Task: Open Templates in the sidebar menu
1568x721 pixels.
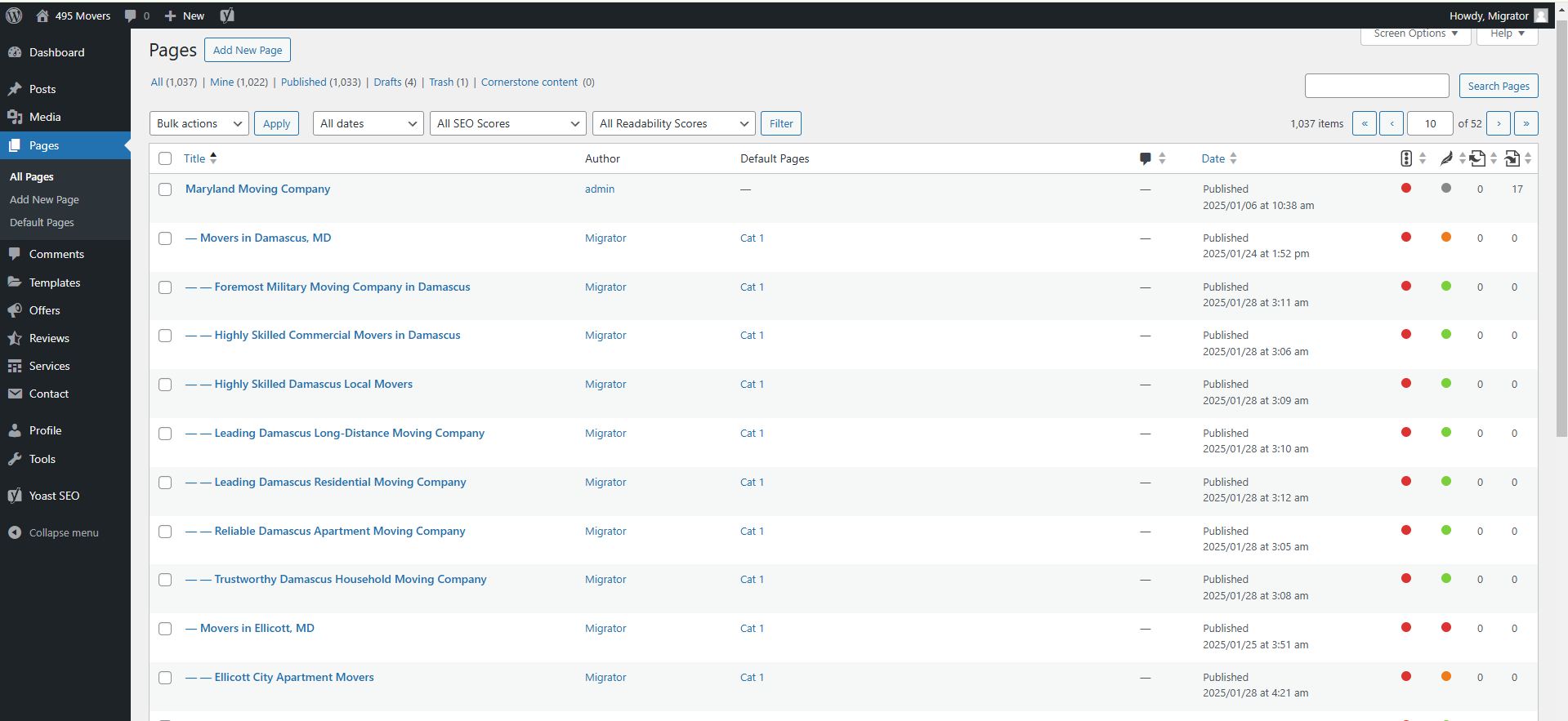Action: [x=55, y=283]
